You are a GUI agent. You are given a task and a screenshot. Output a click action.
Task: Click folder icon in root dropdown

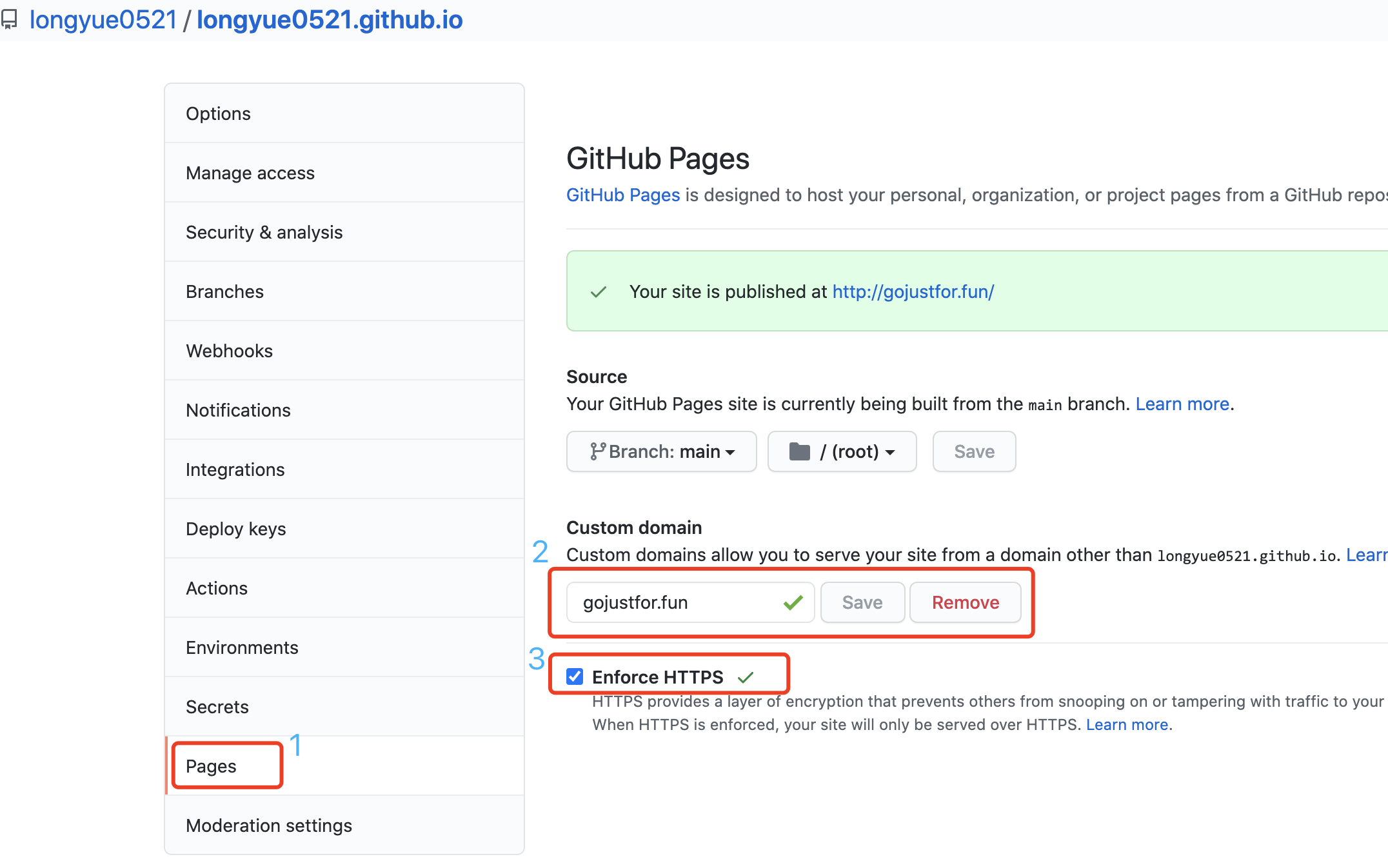[800, 451]
